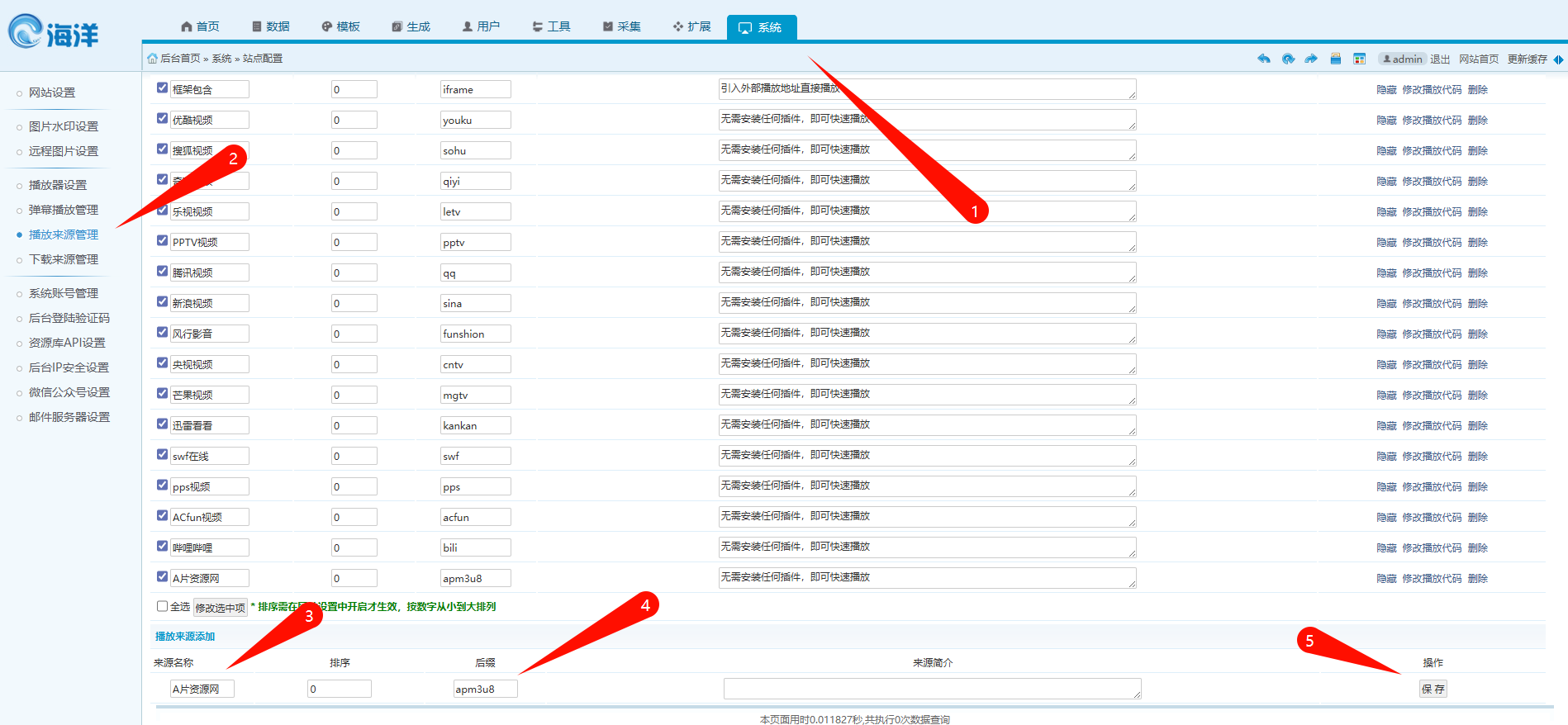Click the home icon in breadcrumb

[152, 59]
